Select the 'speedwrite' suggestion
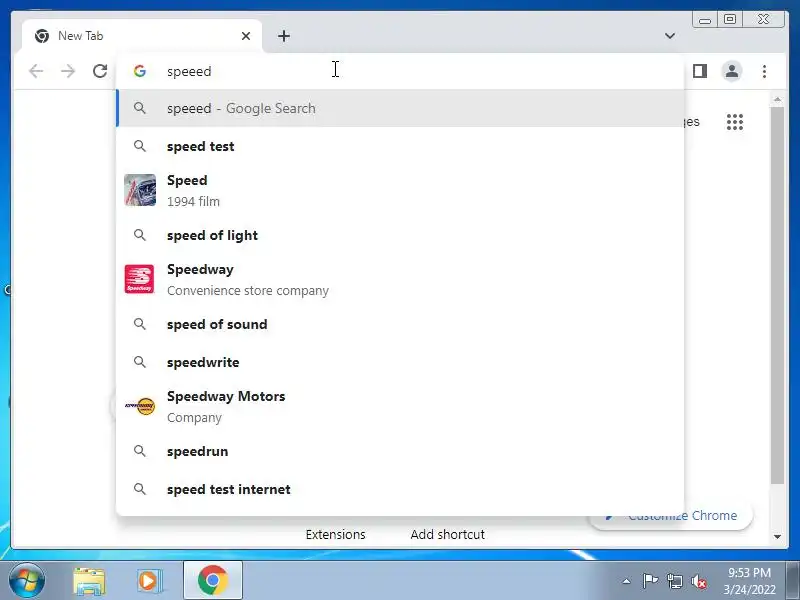The width and height of the screenshot is (800, 600). [401, 362]
